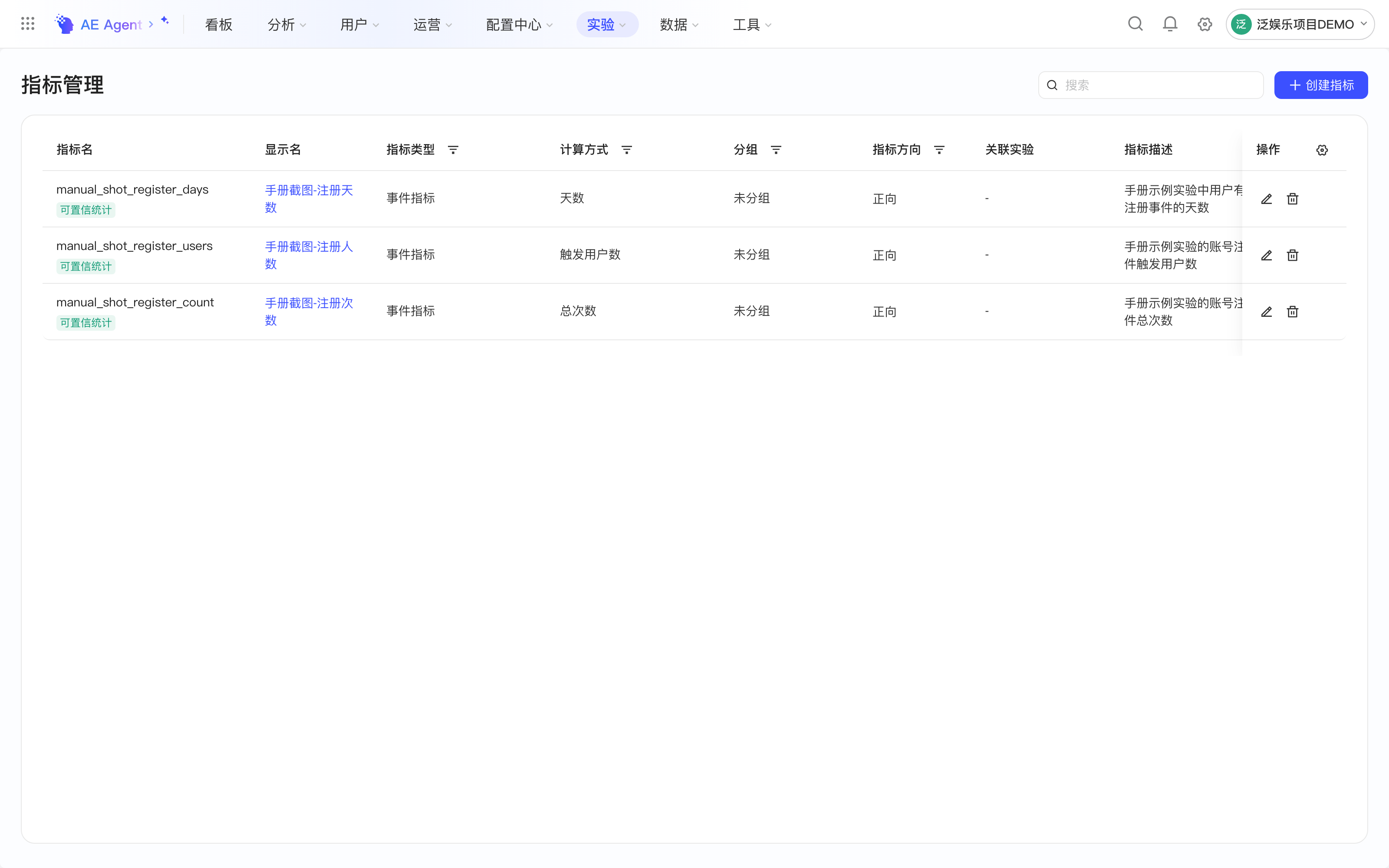Viewport: 1389px width, 868px height.
Task: Open the app grid launcher icon
Action: coord(27,24)
